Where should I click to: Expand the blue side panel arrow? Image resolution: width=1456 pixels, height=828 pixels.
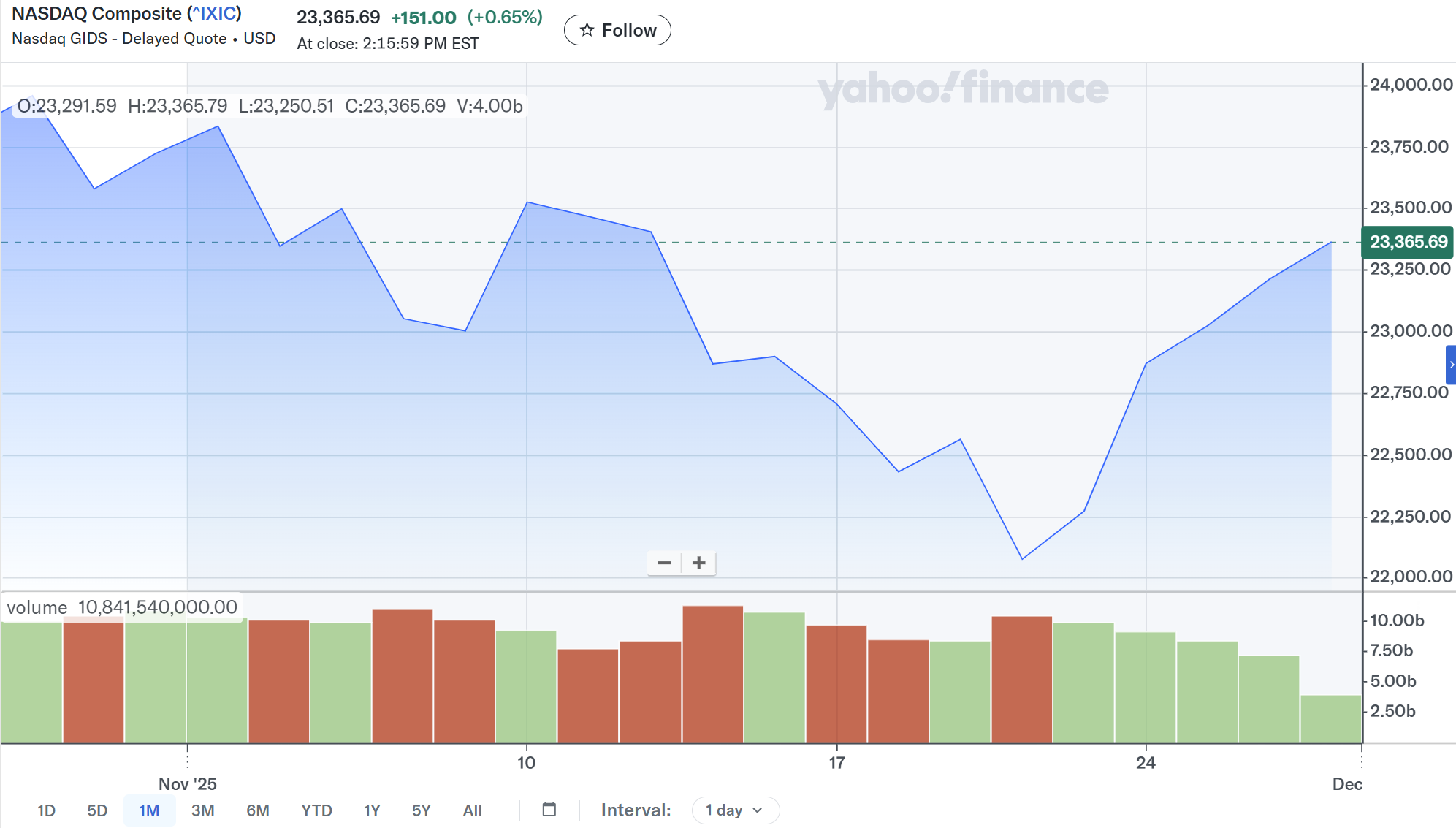(x=1451, y=365)
